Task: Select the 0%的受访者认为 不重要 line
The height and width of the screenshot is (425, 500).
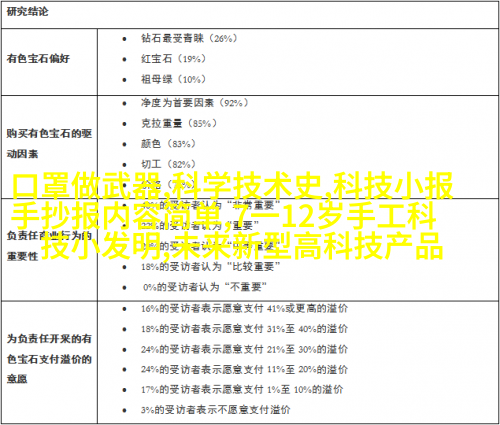Action: pyautogui.click(x=204, y=287)
